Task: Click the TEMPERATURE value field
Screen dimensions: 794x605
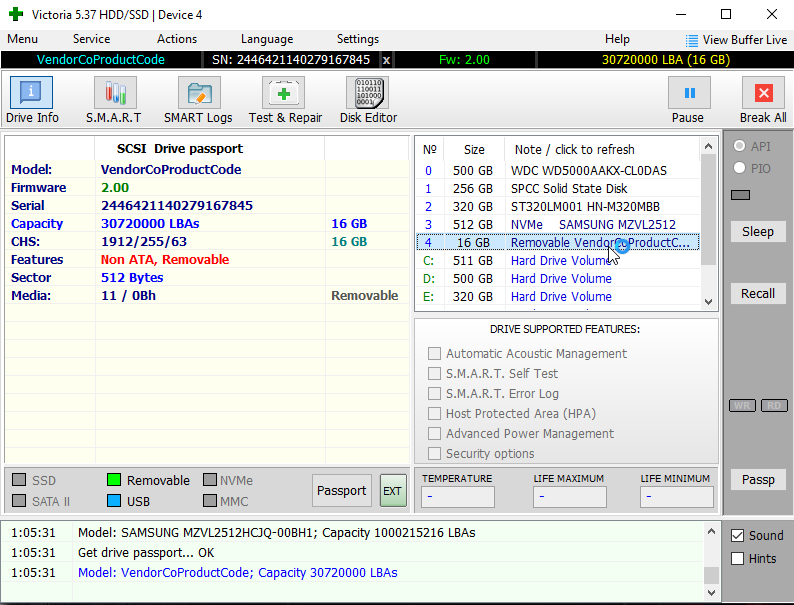Action: 458,497
